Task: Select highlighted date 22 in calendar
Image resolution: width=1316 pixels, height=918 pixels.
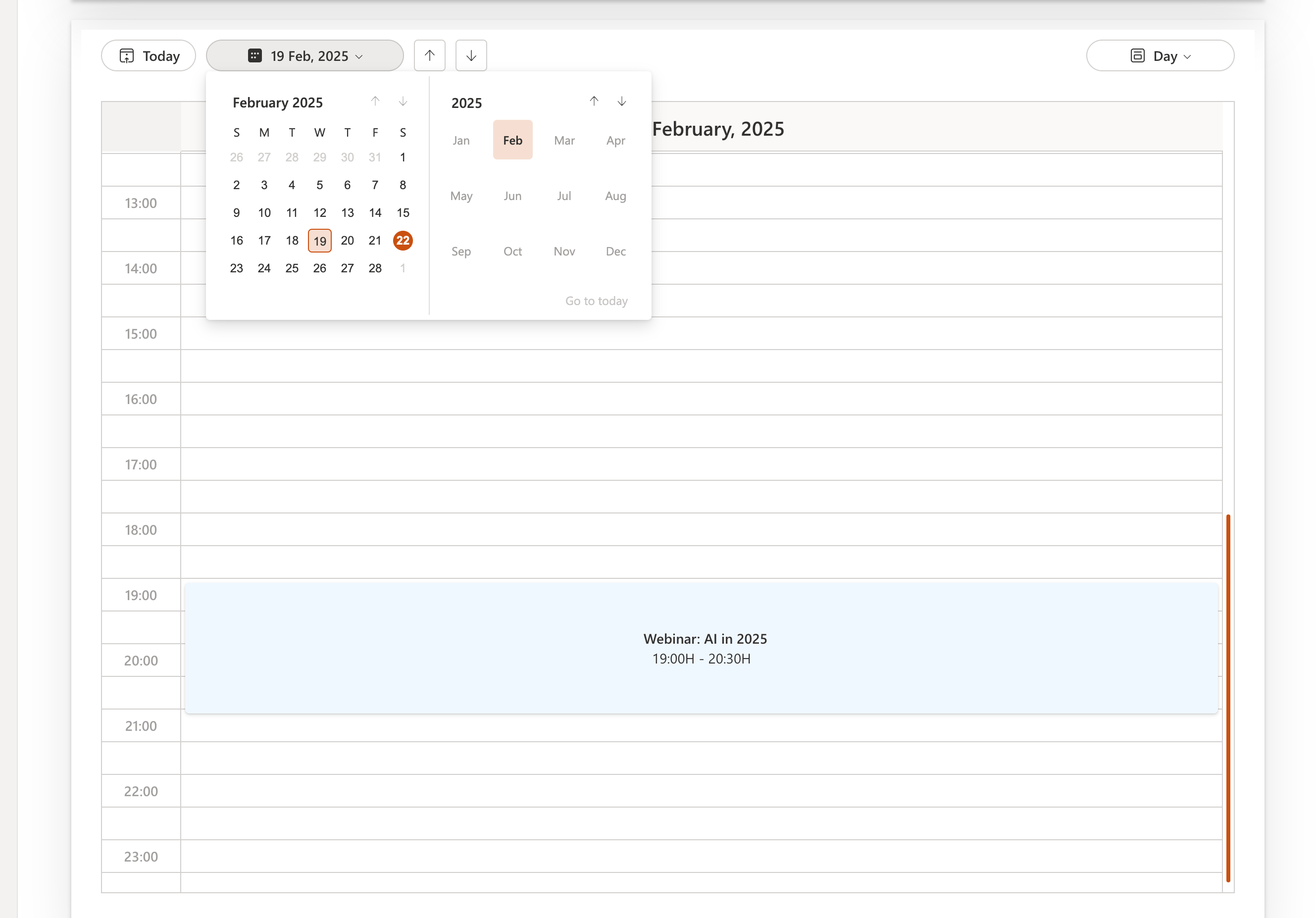Action: click(403, 240)
